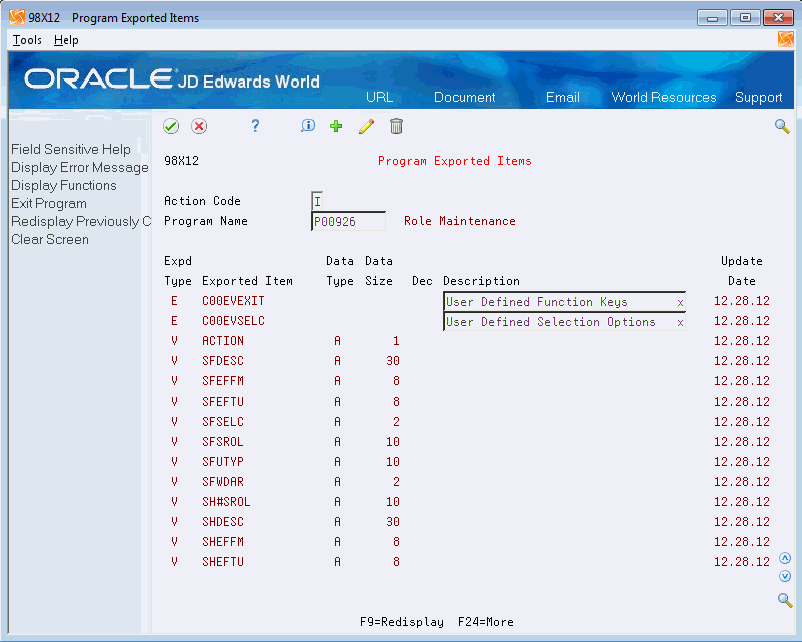Click the Email header link
This screenshot has height=642, width=802.
(x=563, y=97)
